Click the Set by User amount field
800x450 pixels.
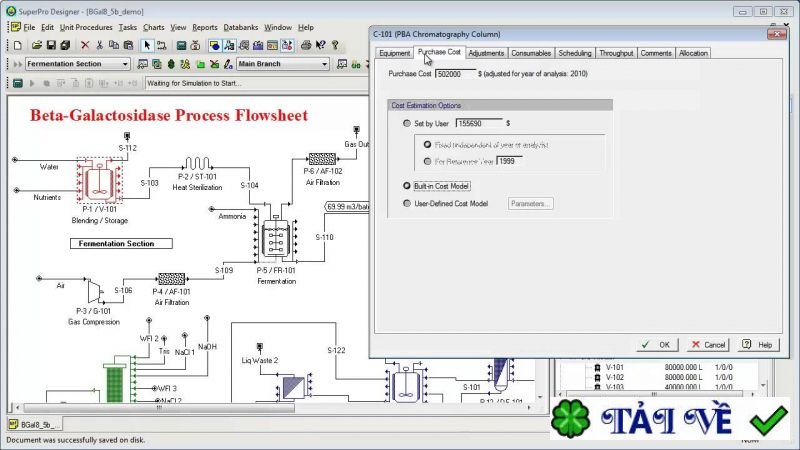479,123
